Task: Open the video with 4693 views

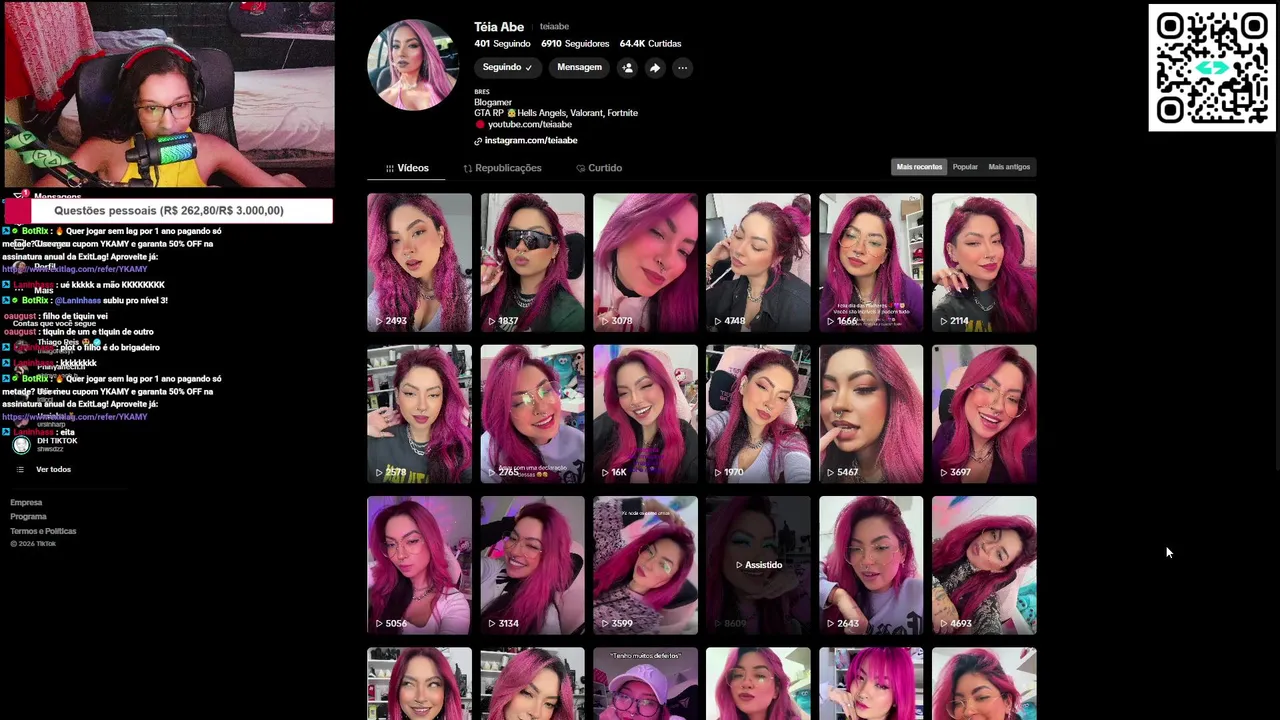Action: [x=984, y=565]
